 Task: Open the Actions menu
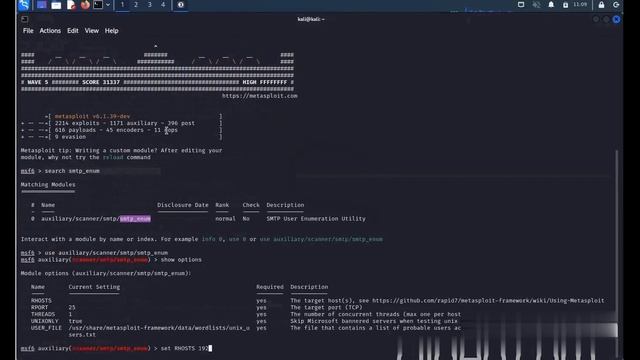point(50,31)
